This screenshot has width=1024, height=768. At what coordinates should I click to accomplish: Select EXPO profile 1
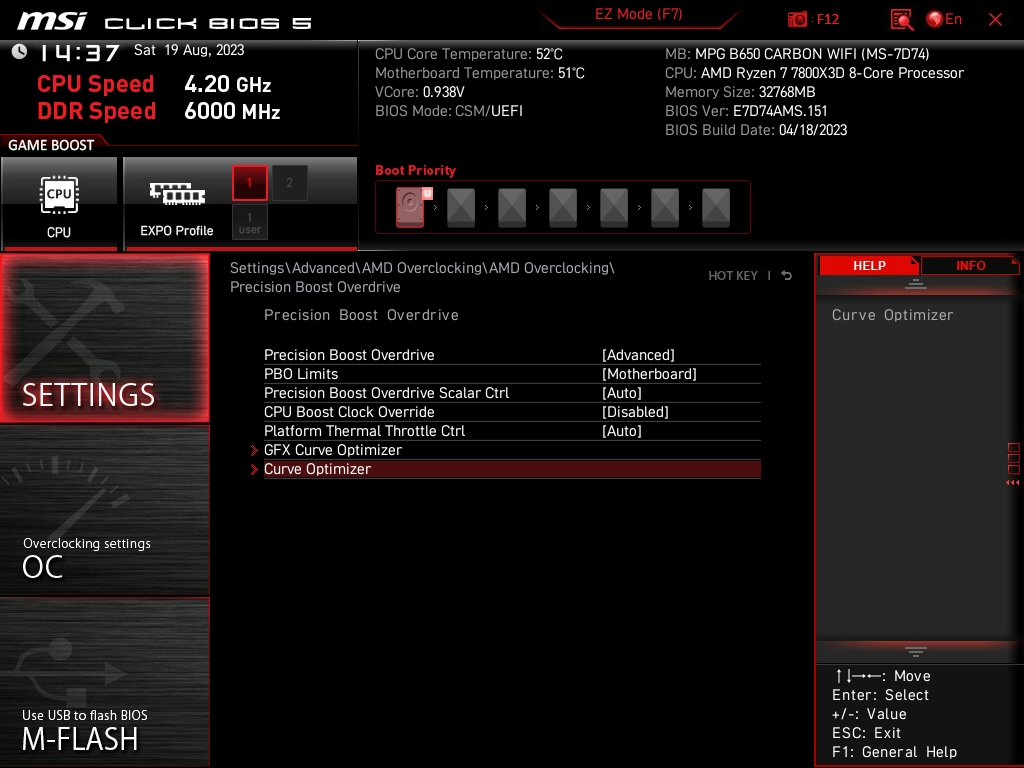pyautogui.click(x=249, y=183)
